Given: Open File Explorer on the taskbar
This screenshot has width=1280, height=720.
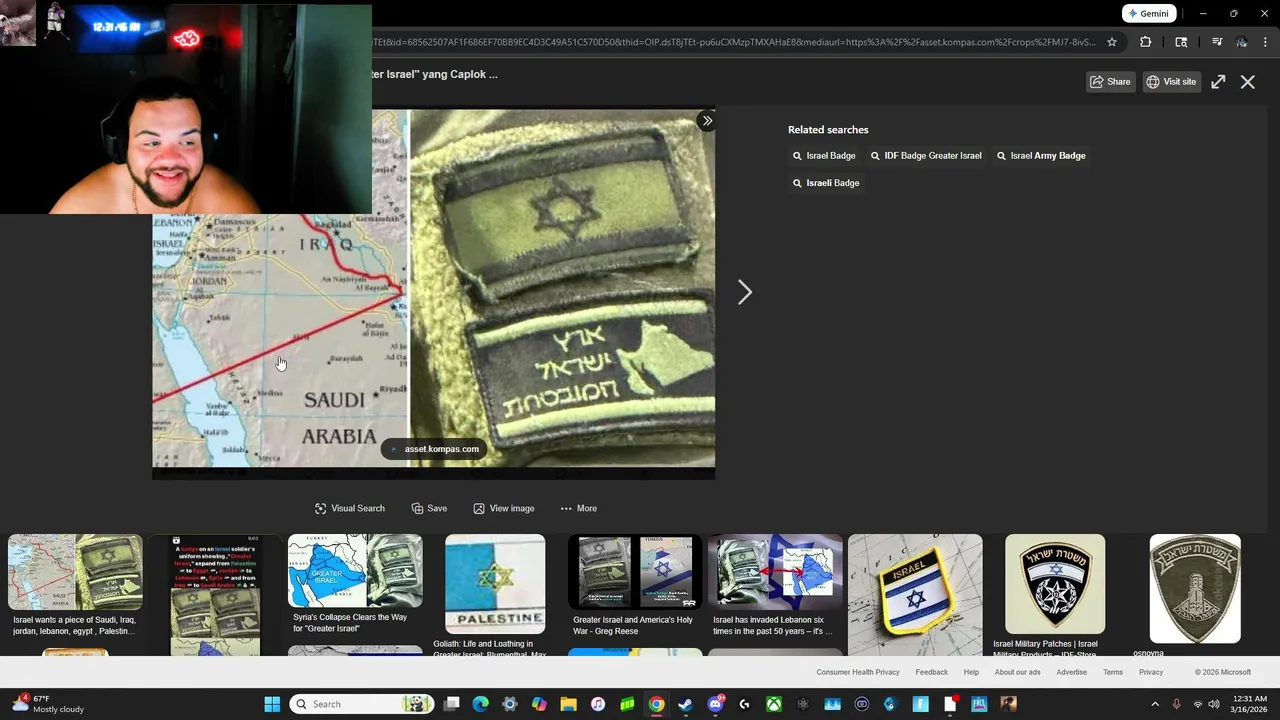Looking at the screenshot, I should (x=568, y=704).
